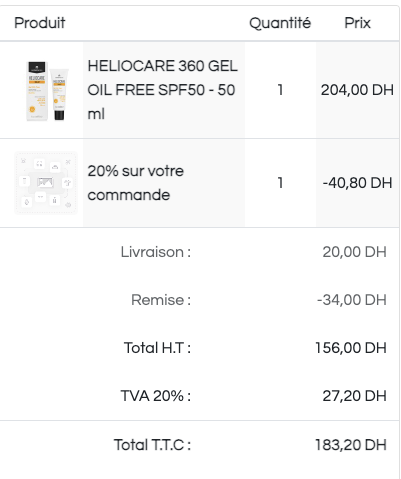Click the quantity 1 of Heliocare item
Viewport: 401px width, 479px height.
[280, 90]
